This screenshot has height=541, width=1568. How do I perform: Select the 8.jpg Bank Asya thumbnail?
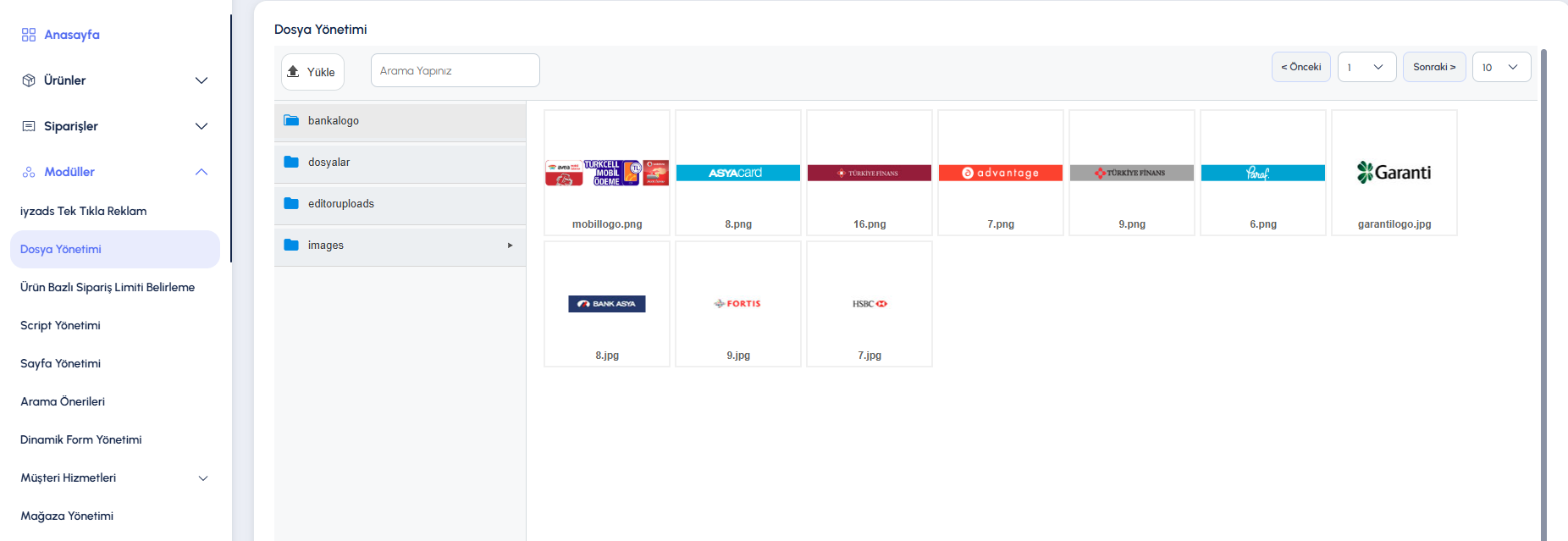coord(607,304)
